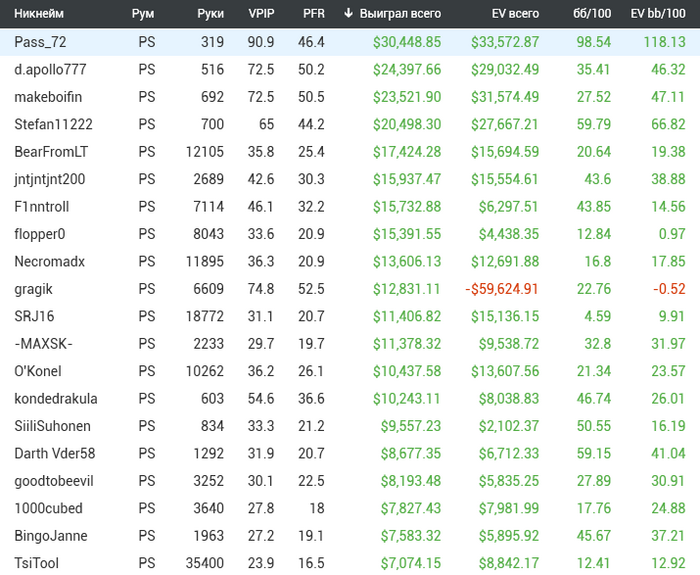This screenshot has height=575, width=700.
Task: Select player O'Konel
Action: (38, 371)
